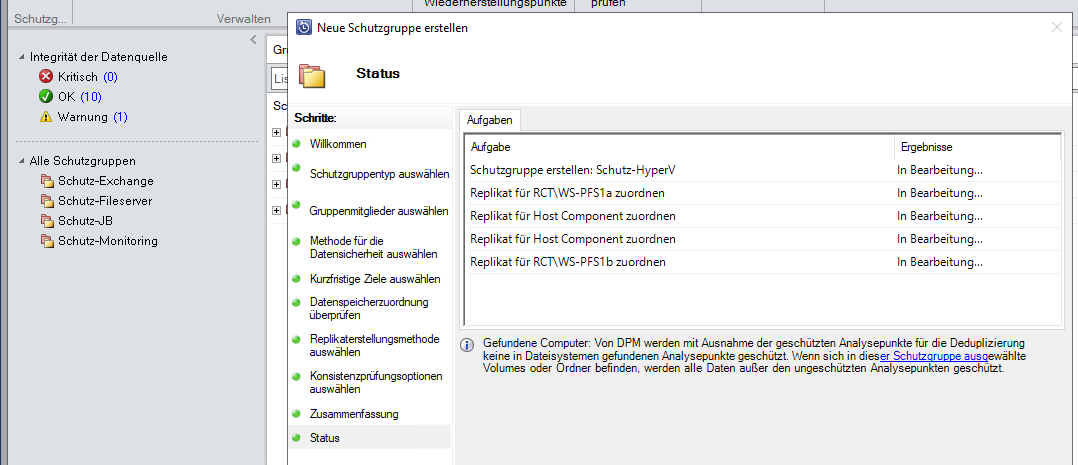The height and width of the screenshot is (465, 1078).
Task: Click the green OK checkmark icon
Action: (x=46, y=96)
